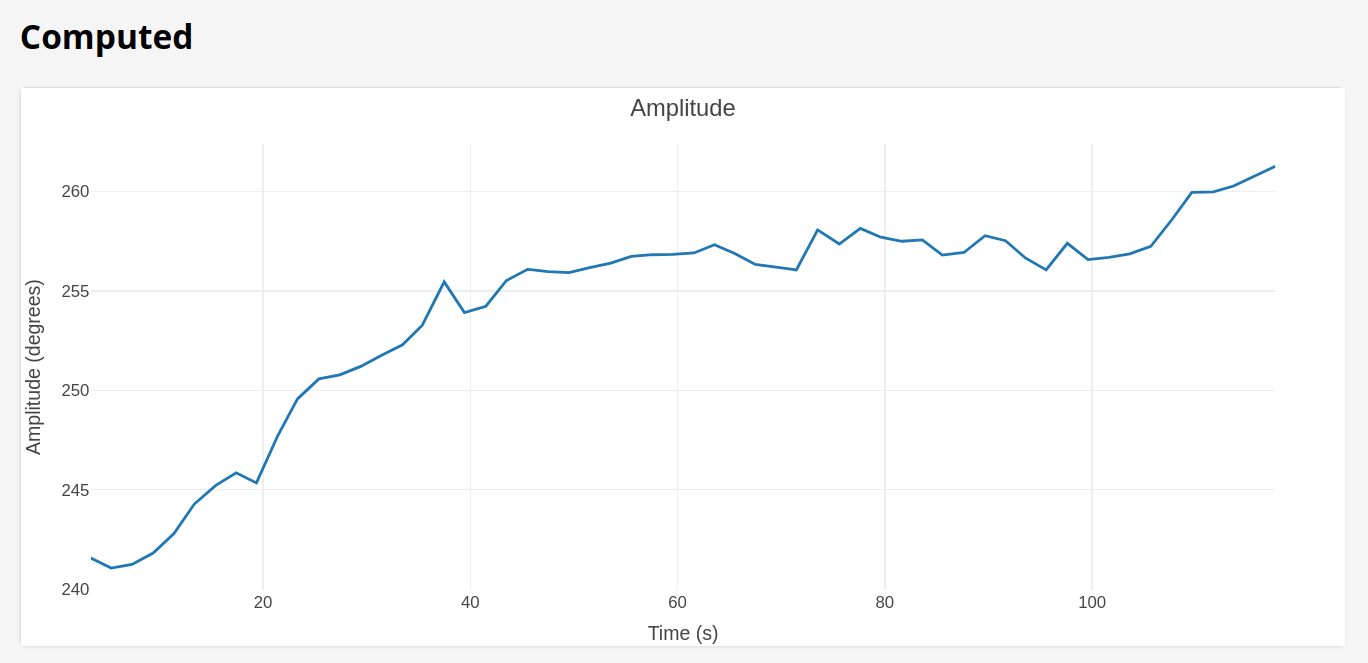Click the leftmost starting point of the line
1368x663 pixels.
(92, 558)
